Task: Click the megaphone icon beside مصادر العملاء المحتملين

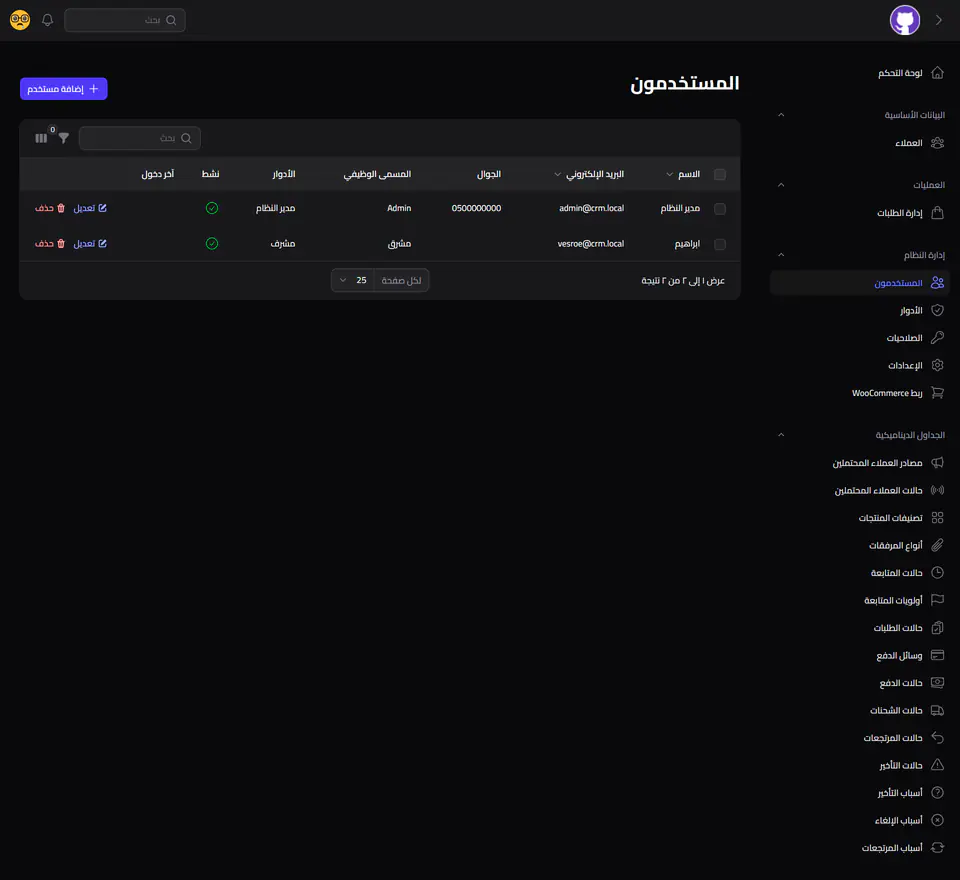Action: (937, 462)
